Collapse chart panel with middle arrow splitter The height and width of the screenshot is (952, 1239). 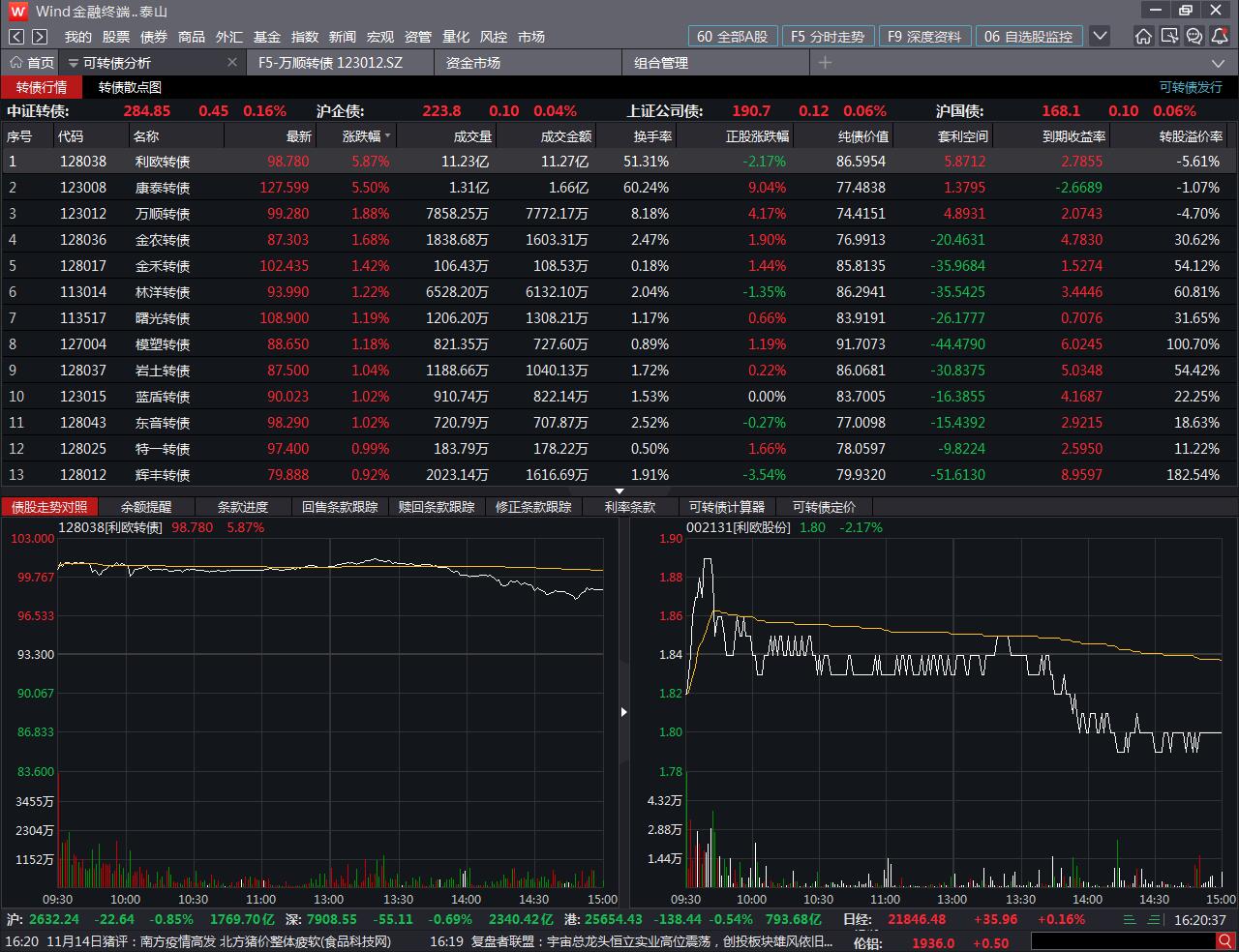pos(623,712)
